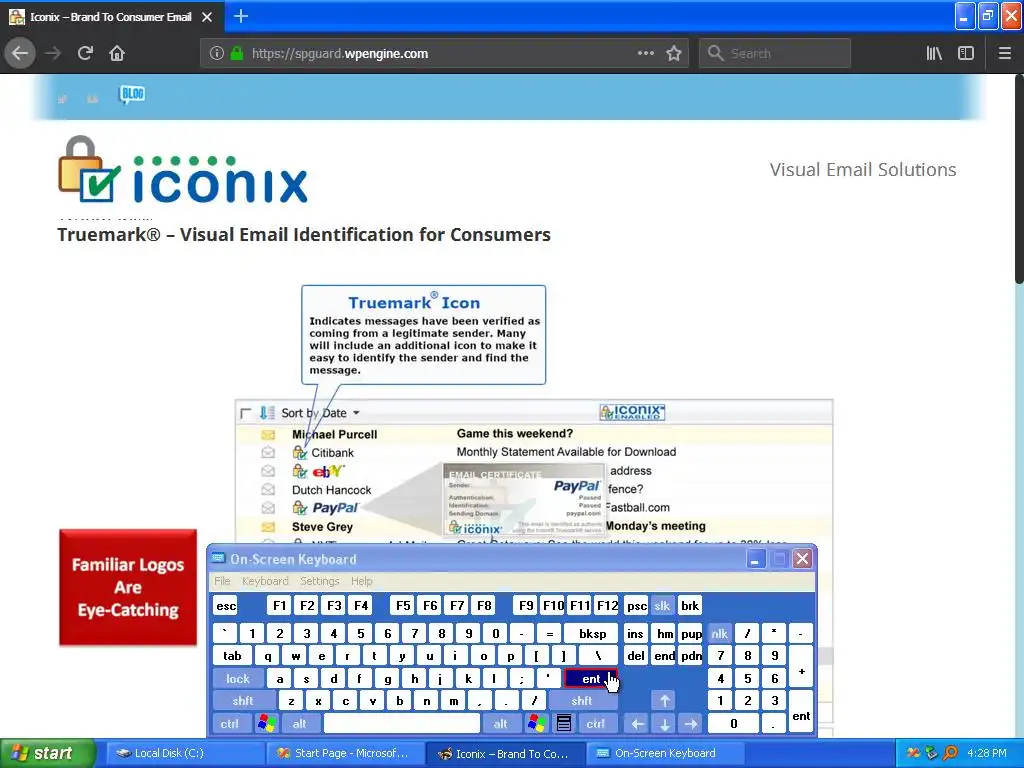Click the green padlock security icon
Image resolution: width=1024 pixels, height=768 pixels.
pyautogui.click(x=237, y=54)
